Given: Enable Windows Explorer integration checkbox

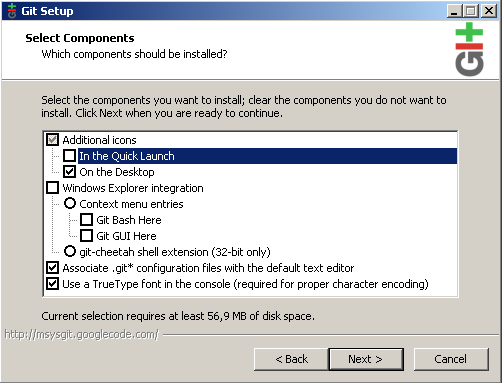Looking at the screenshot, I should tap(53, 188).
